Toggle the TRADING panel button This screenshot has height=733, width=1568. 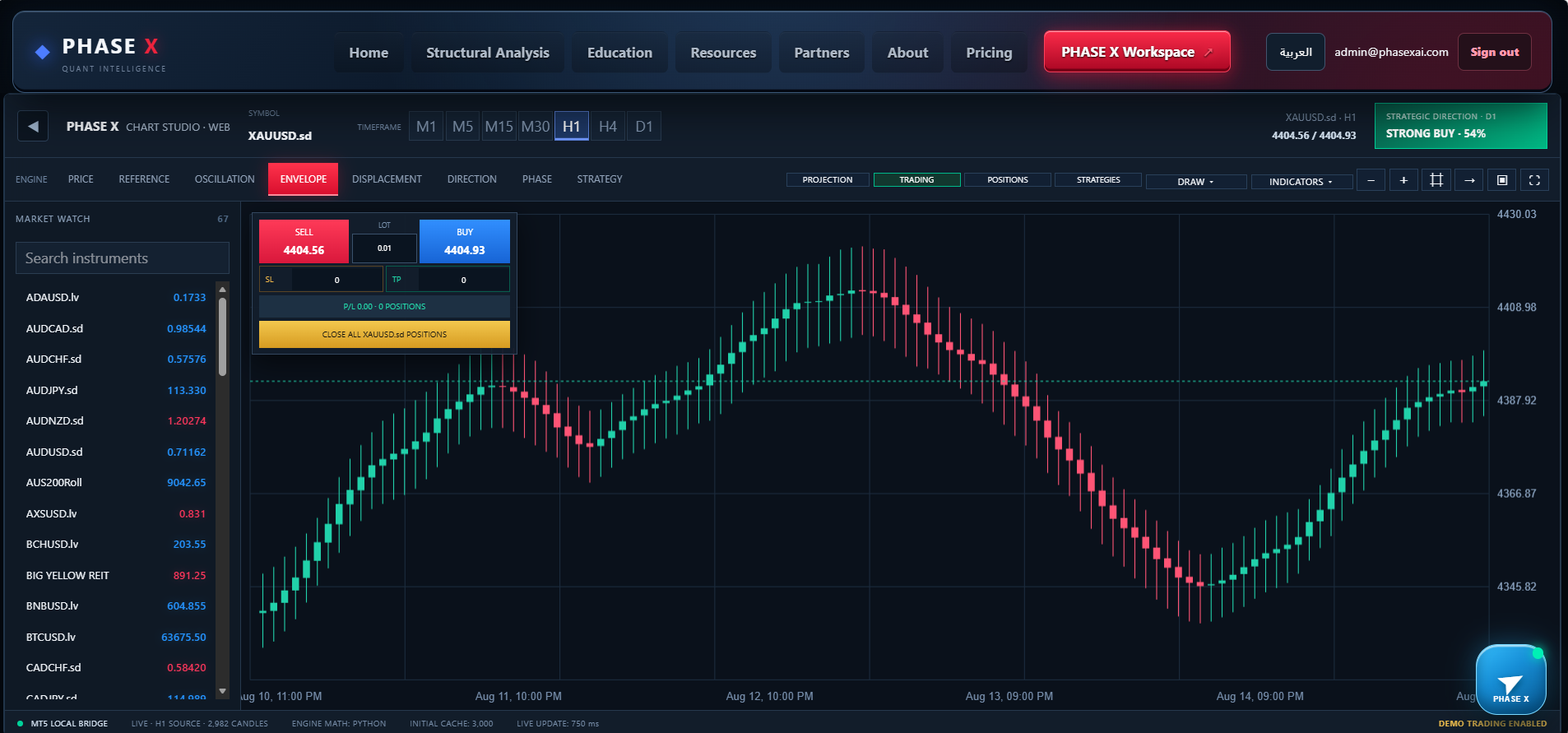coord(916,179)
